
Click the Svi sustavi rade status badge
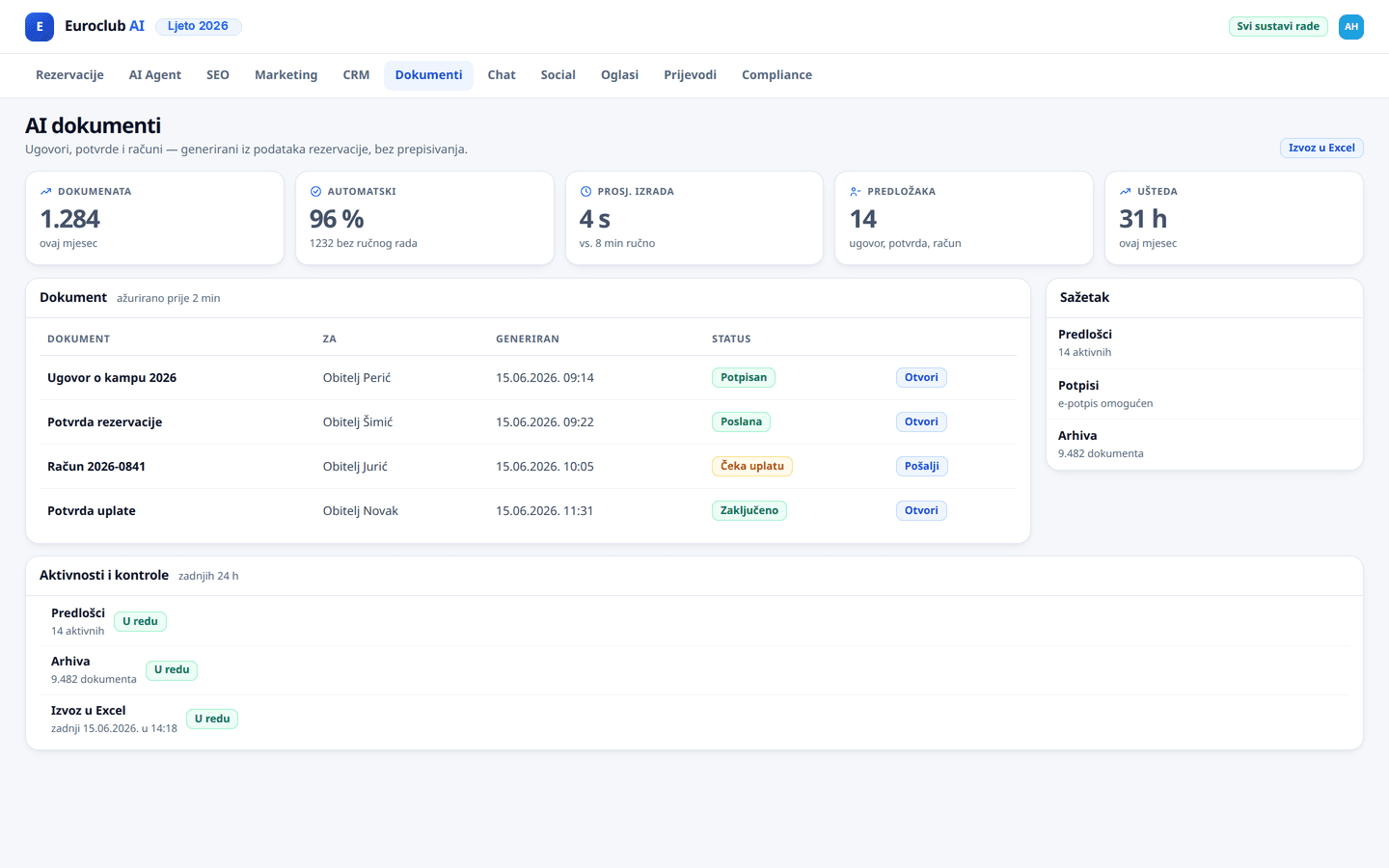point(1278,26)
